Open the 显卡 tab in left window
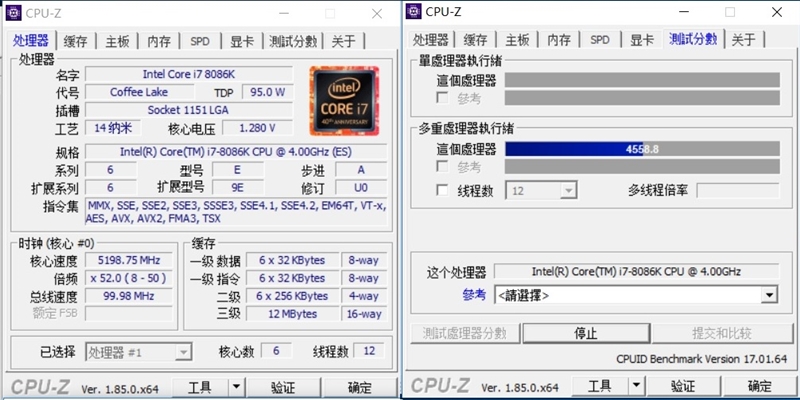The height and width of the screenshot is (400, 800). point(241,41)
